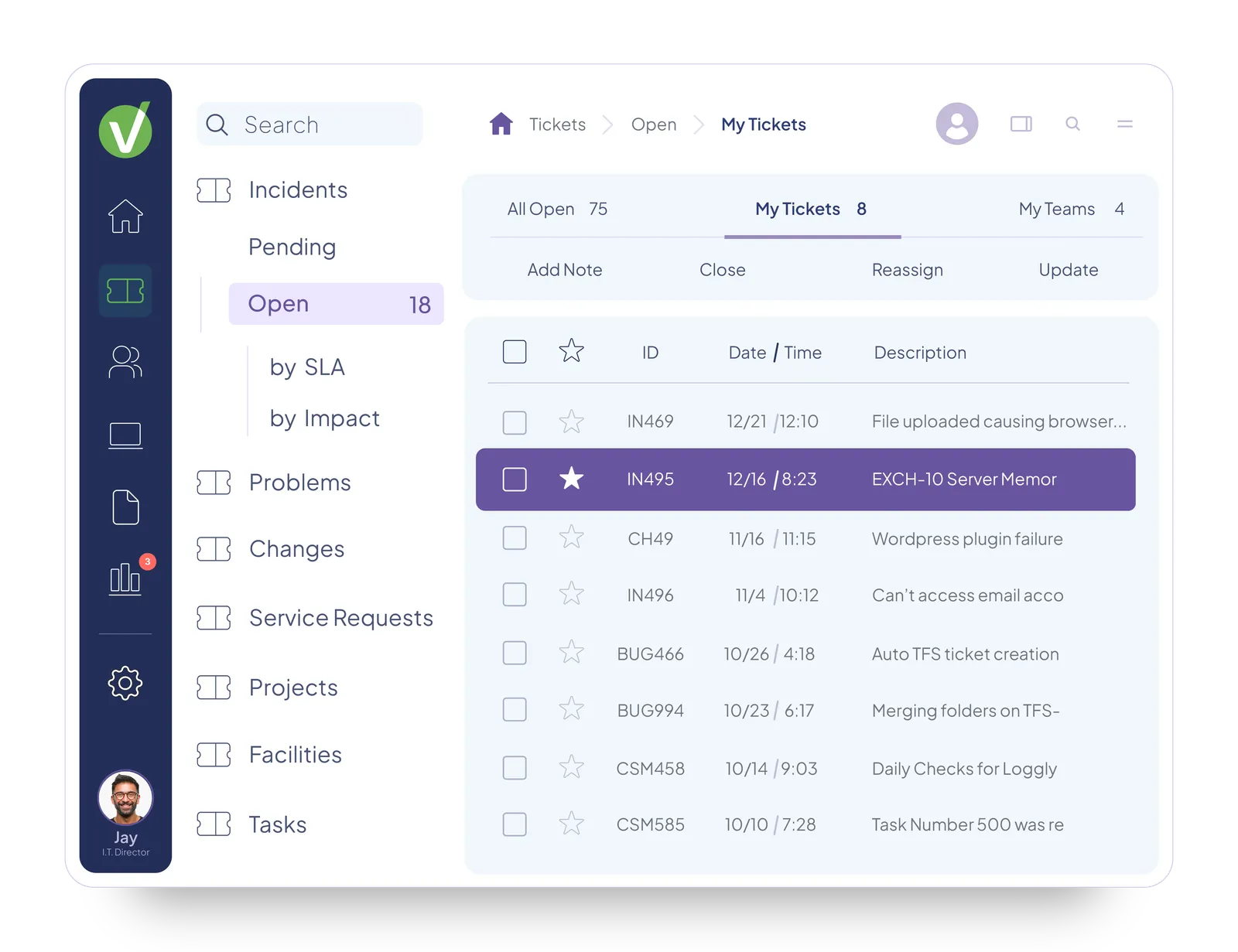Expand the Incidents menu item
1238x952 pixels.
coord(272,190)
